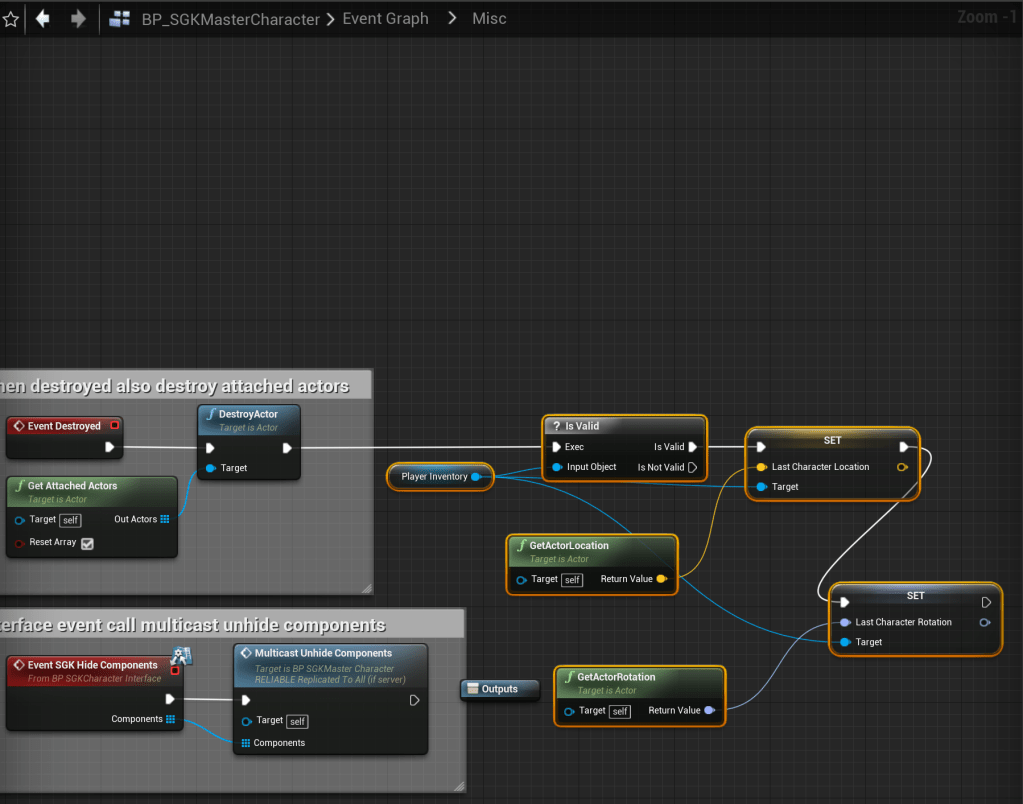Click the resize handle of the destroy comment box

(366, 587)
